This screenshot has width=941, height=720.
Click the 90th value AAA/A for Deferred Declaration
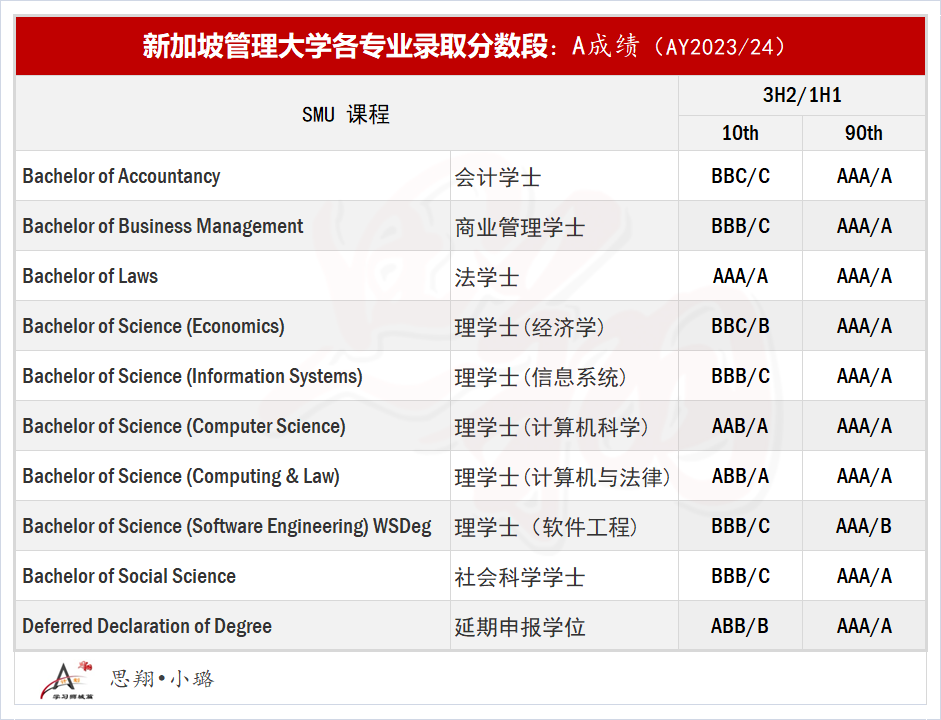click(x=864, y=626)
